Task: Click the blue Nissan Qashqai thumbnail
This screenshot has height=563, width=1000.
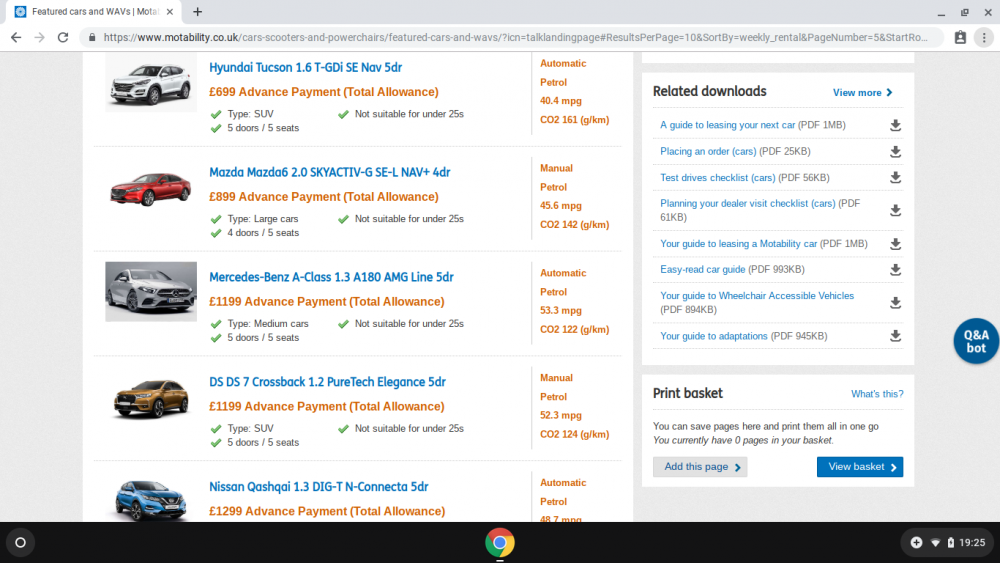Action: tap(151, 501)
